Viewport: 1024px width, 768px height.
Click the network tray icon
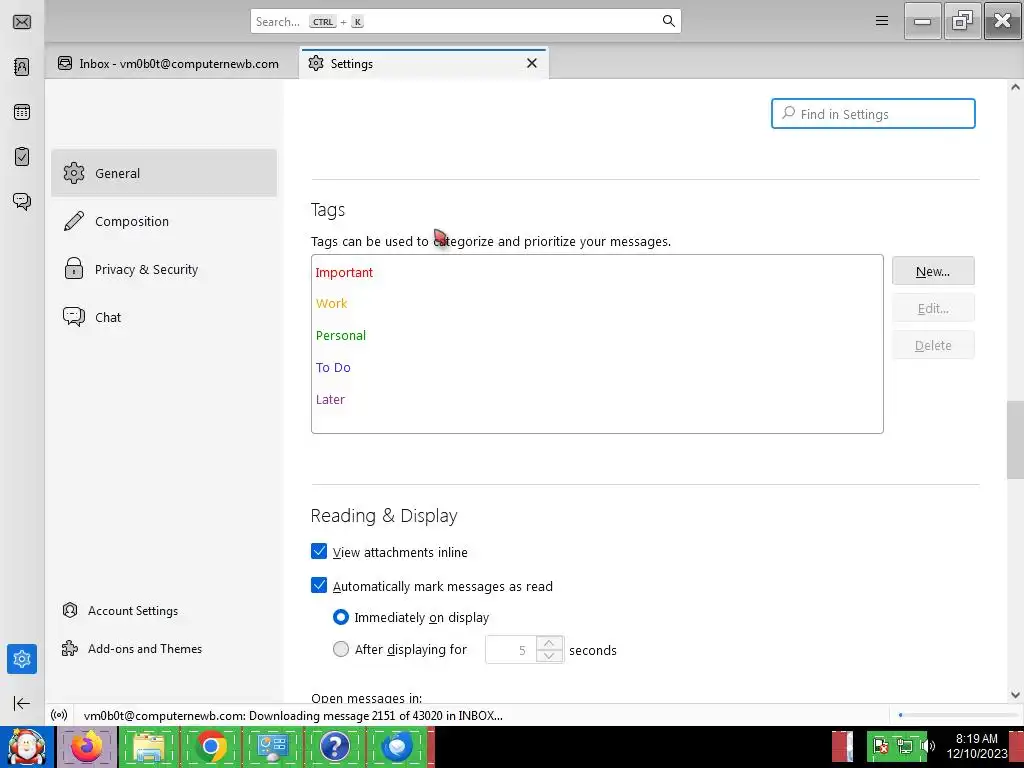pyautogui.click(x=905, y=746)
